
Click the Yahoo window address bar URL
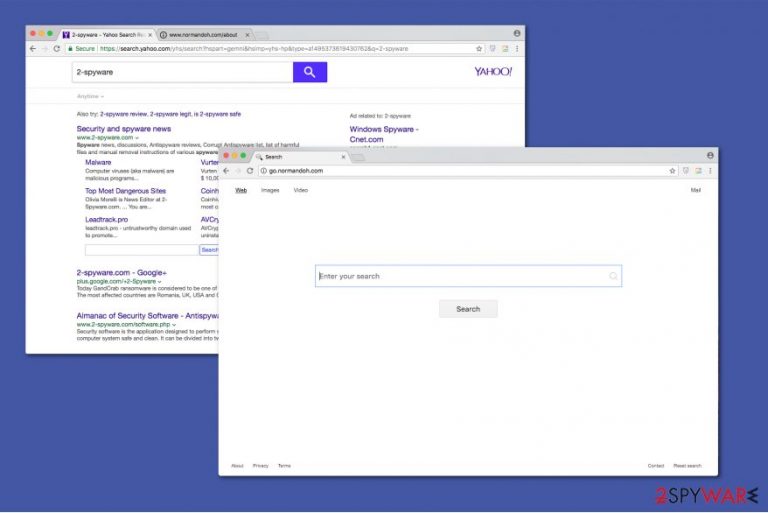[254, 49]
